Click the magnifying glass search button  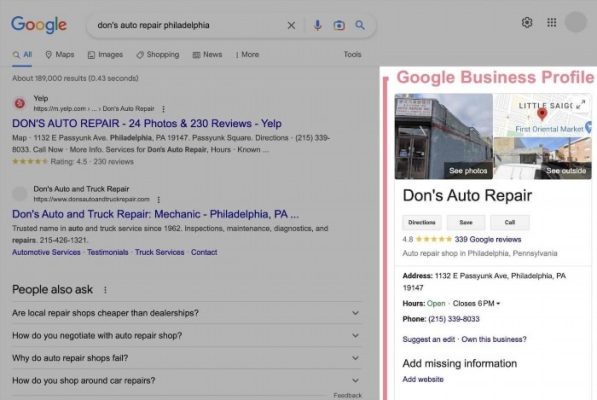pyautogui.click(x=360, y=25)
